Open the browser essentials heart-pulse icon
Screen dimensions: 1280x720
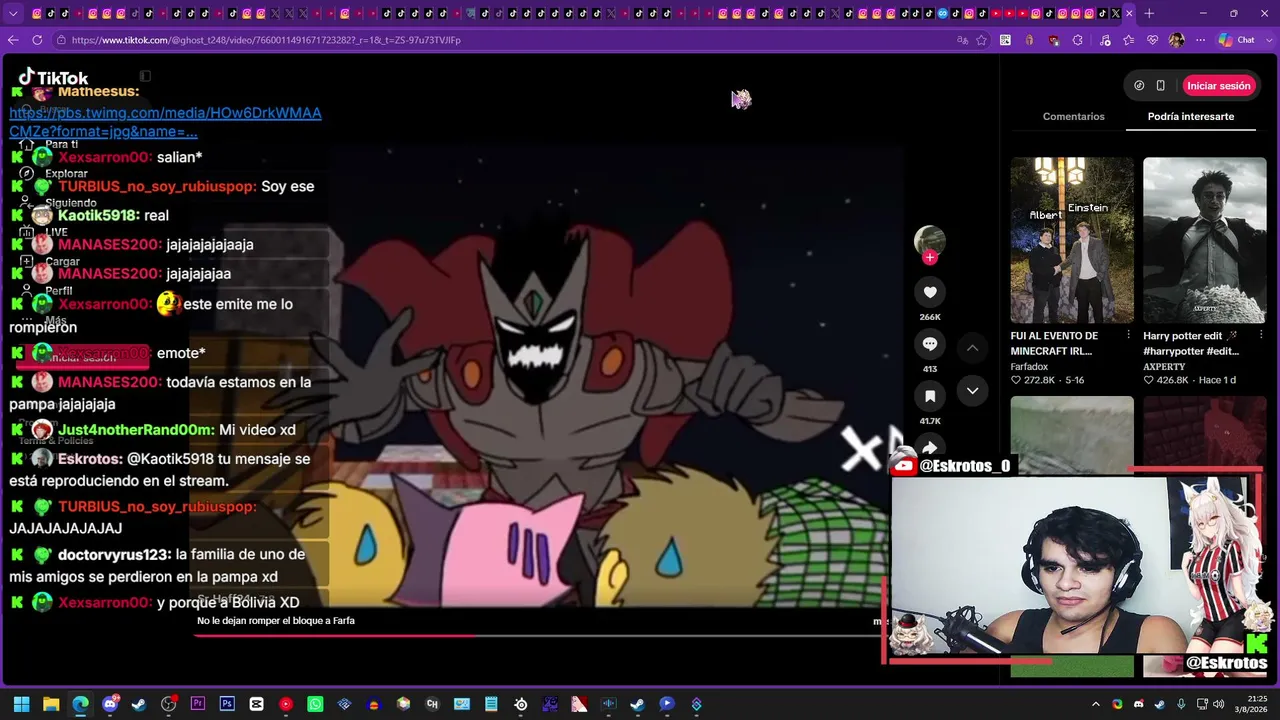1152,40
